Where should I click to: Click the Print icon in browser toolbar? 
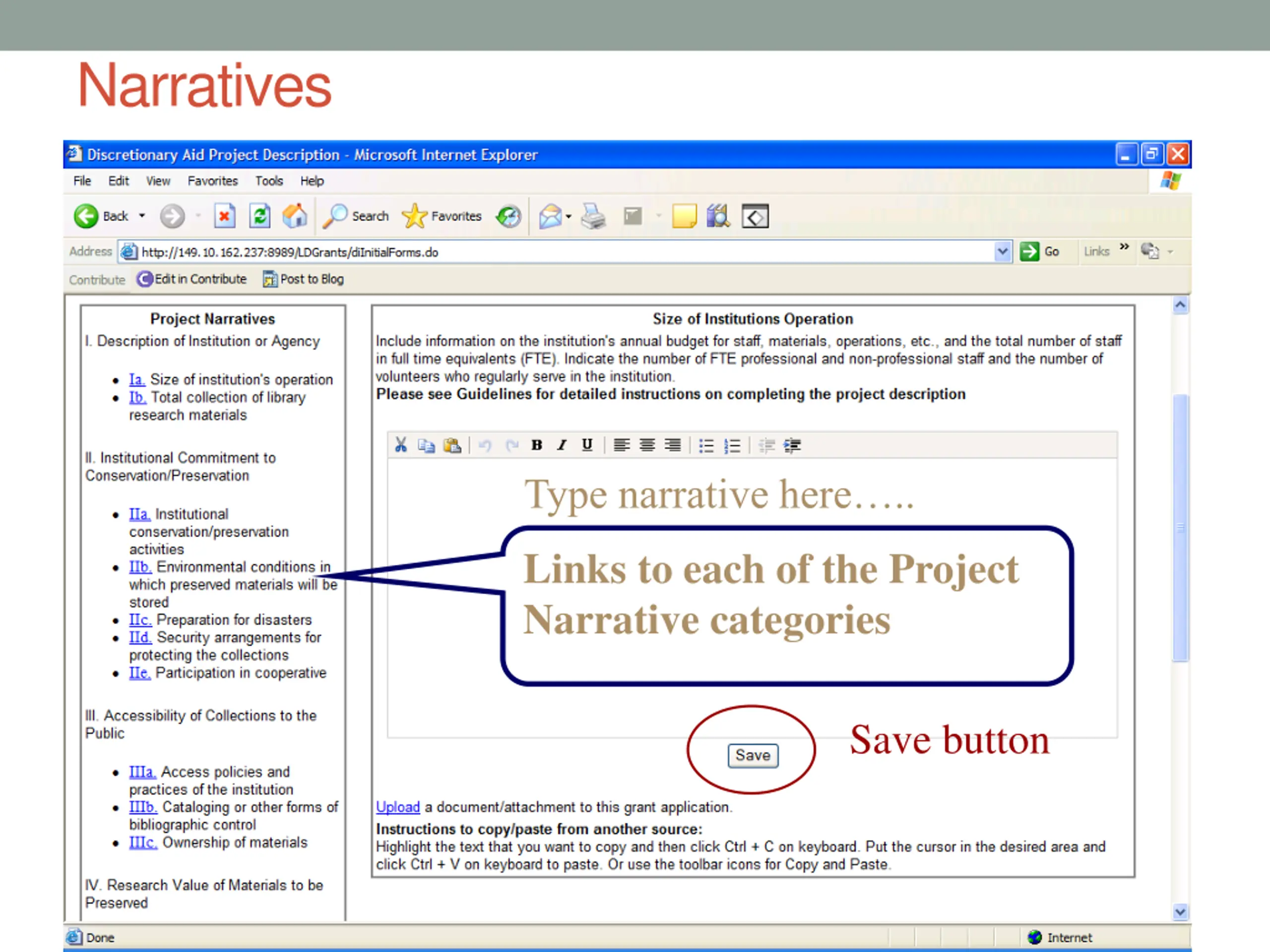[593, 216]
